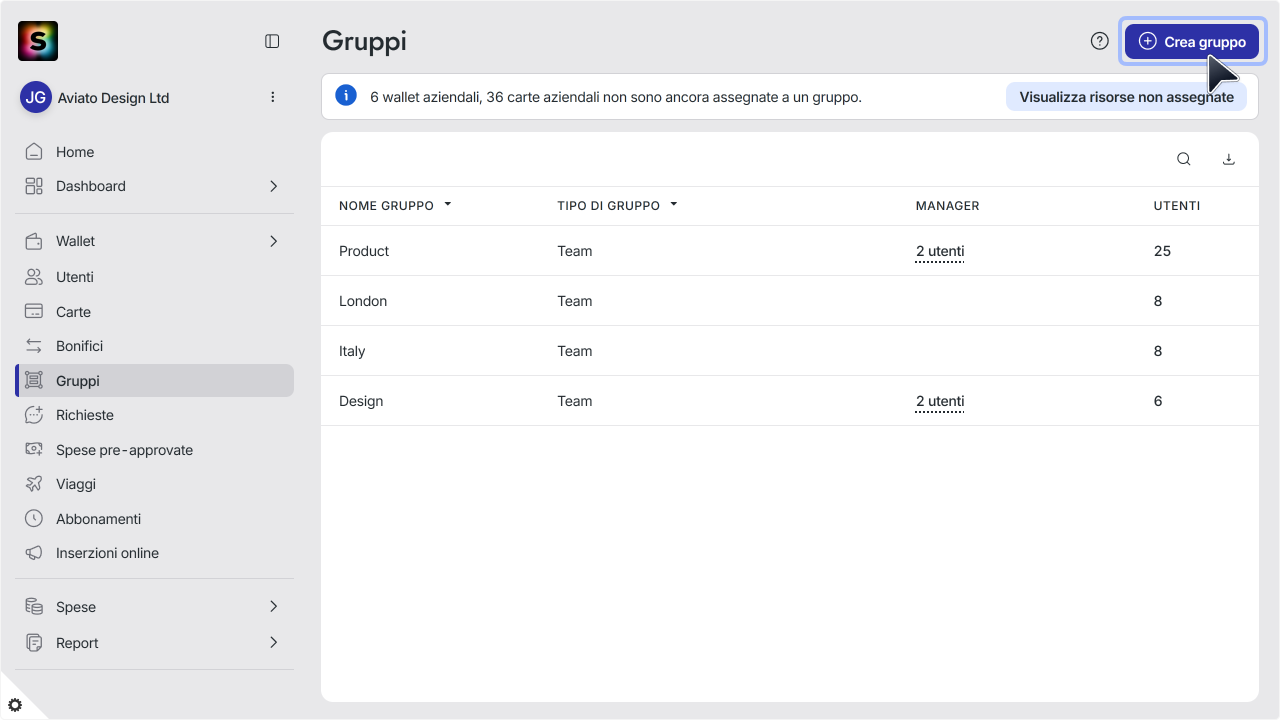Open the Italy group row
Image resolution: width=1280 pixels, height=720 pixels.
790,351
